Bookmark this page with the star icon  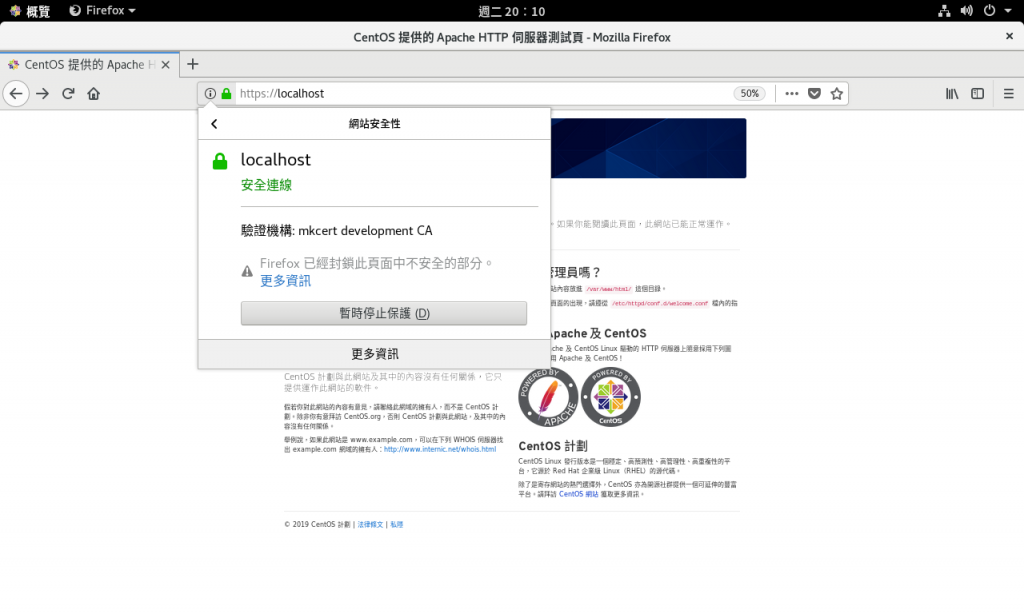837,93
